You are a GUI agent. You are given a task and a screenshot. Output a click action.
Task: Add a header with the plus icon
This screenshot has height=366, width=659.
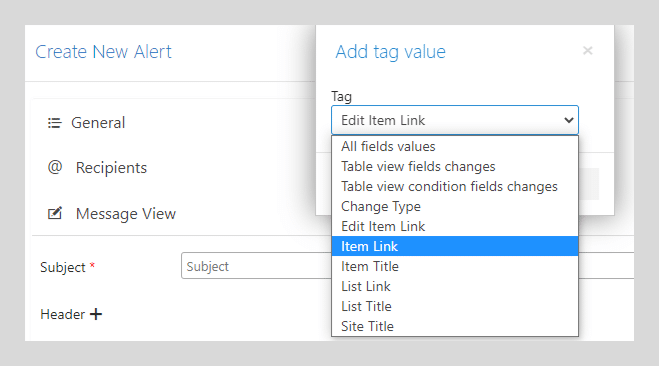[x=96, y=314]
